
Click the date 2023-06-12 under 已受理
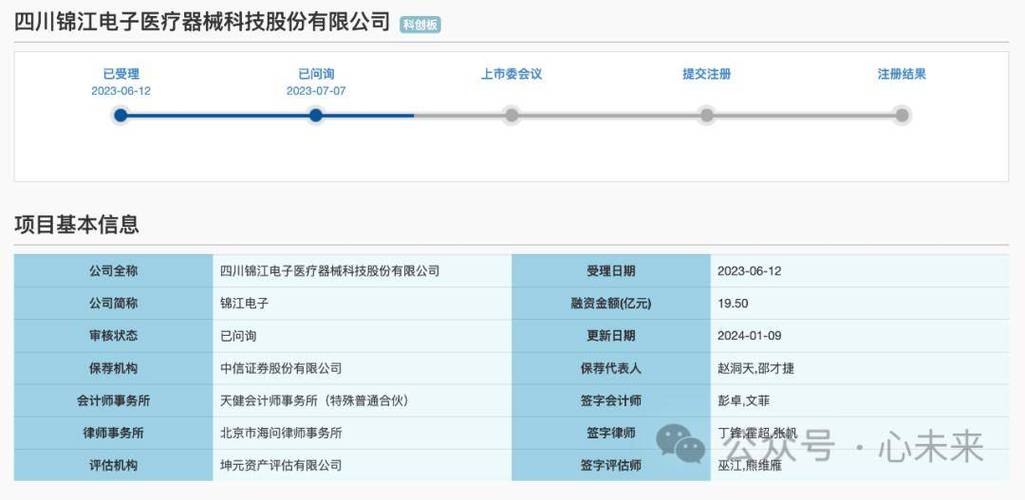coord(121,91)
